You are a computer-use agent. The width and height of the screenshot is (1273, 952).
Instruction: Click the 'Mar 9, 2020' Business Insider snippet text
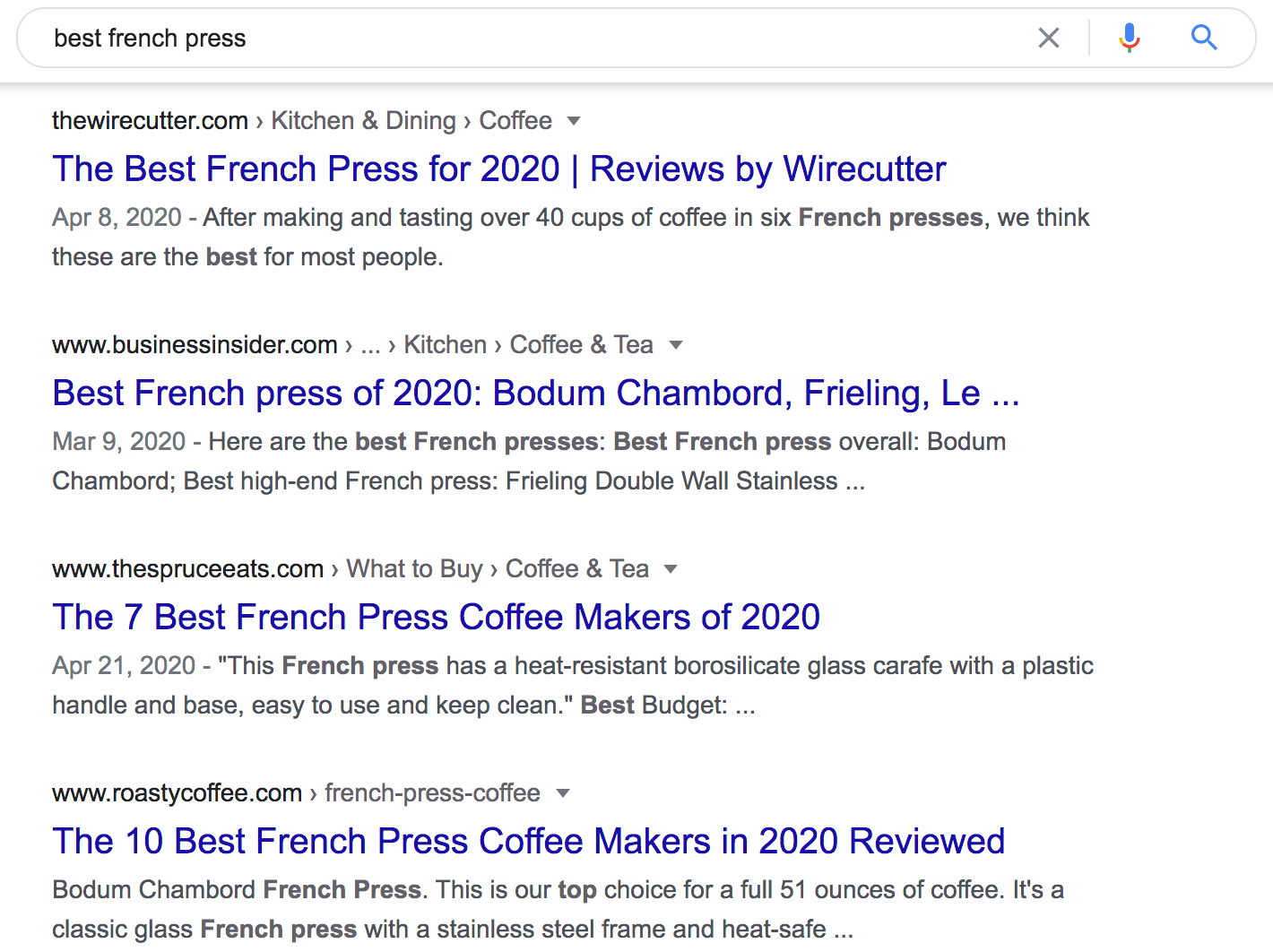[x=529, y=461]
